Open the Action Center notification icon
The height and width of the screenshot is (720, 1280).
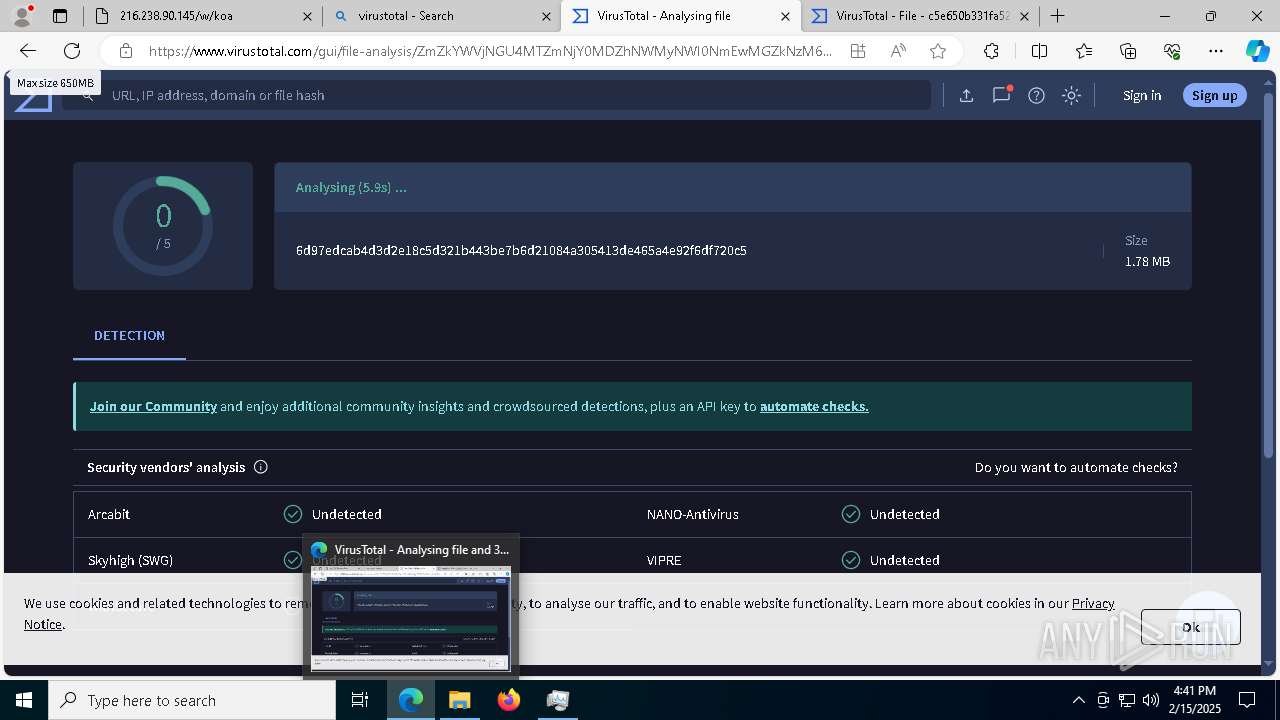(x=1247, y=700)
